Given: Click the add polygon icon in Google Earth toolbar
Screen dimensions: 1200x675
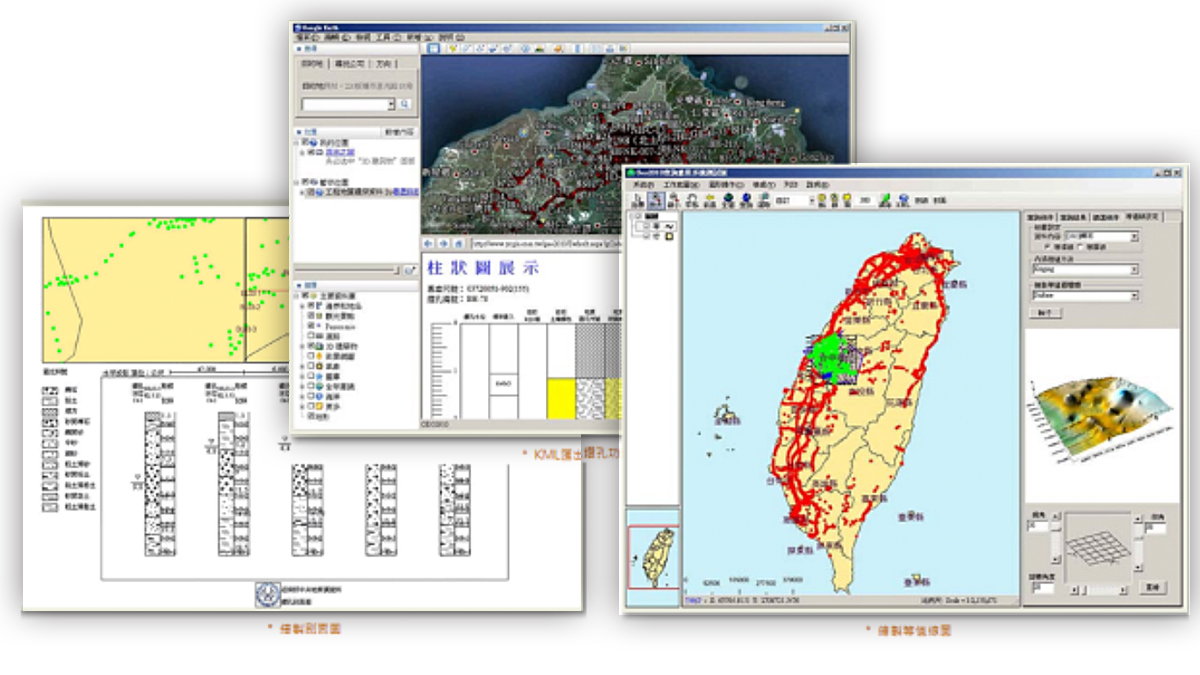Looking at the screenshot, I should point(466,48).
